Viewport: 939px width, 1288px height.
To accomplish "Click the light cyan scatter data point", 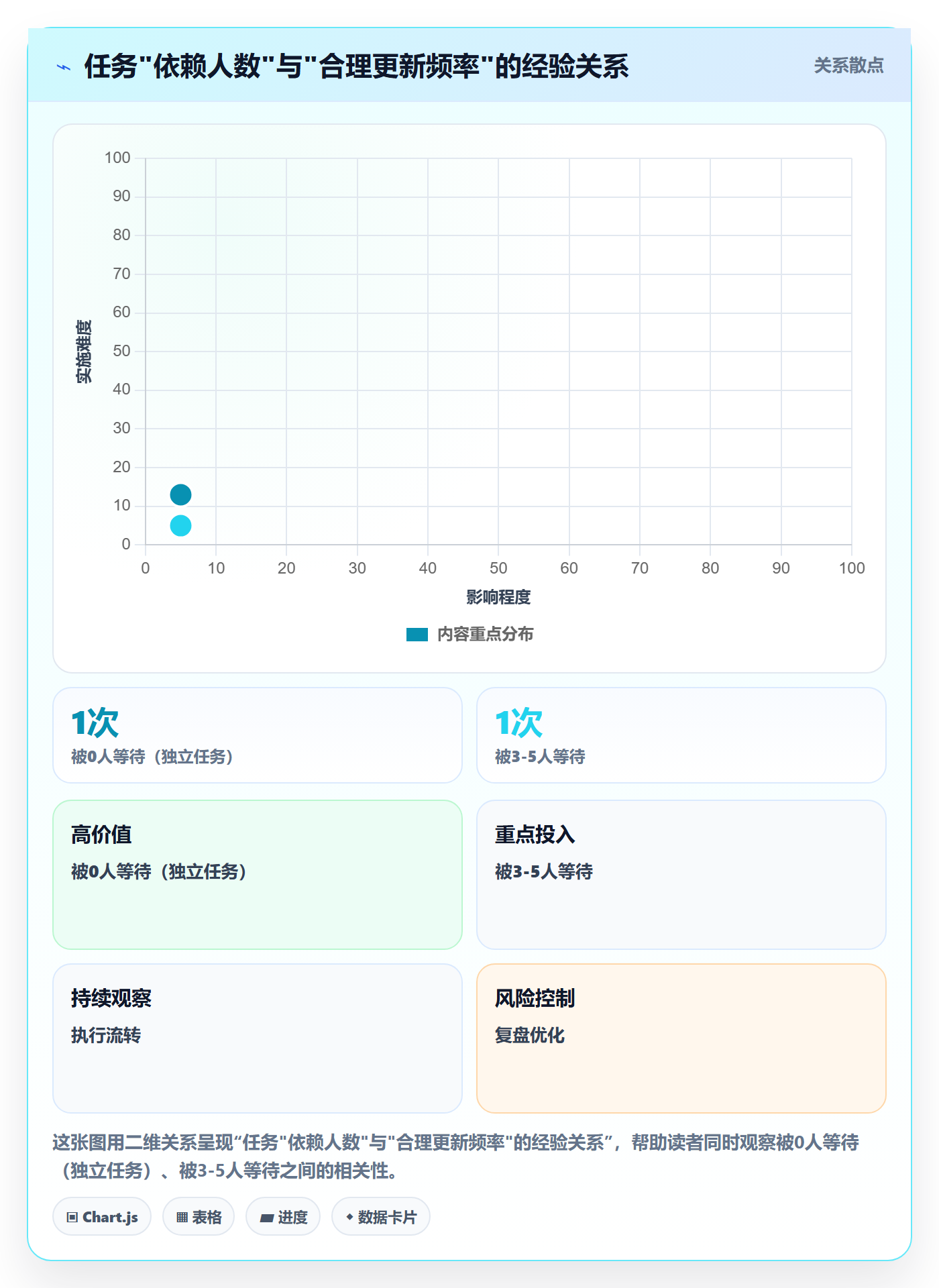I will 180,526.
